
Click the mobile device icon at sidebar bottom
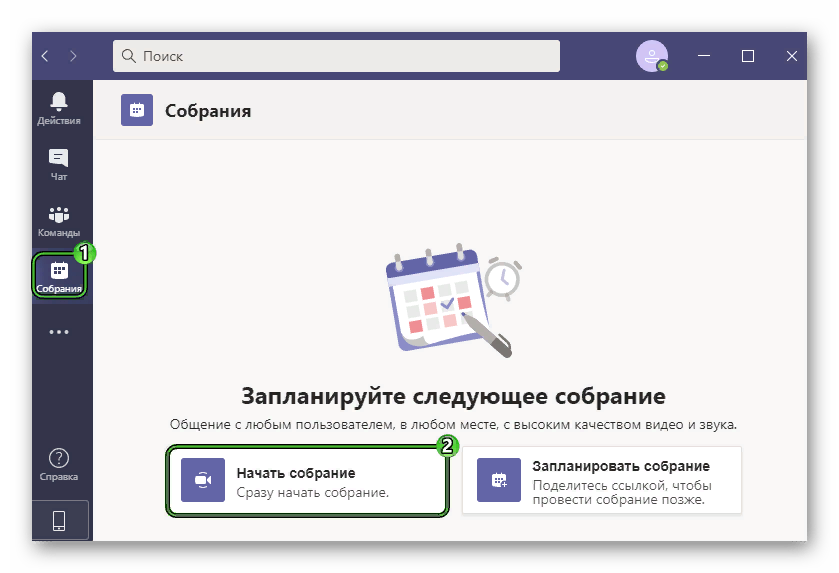pos(59,520)
